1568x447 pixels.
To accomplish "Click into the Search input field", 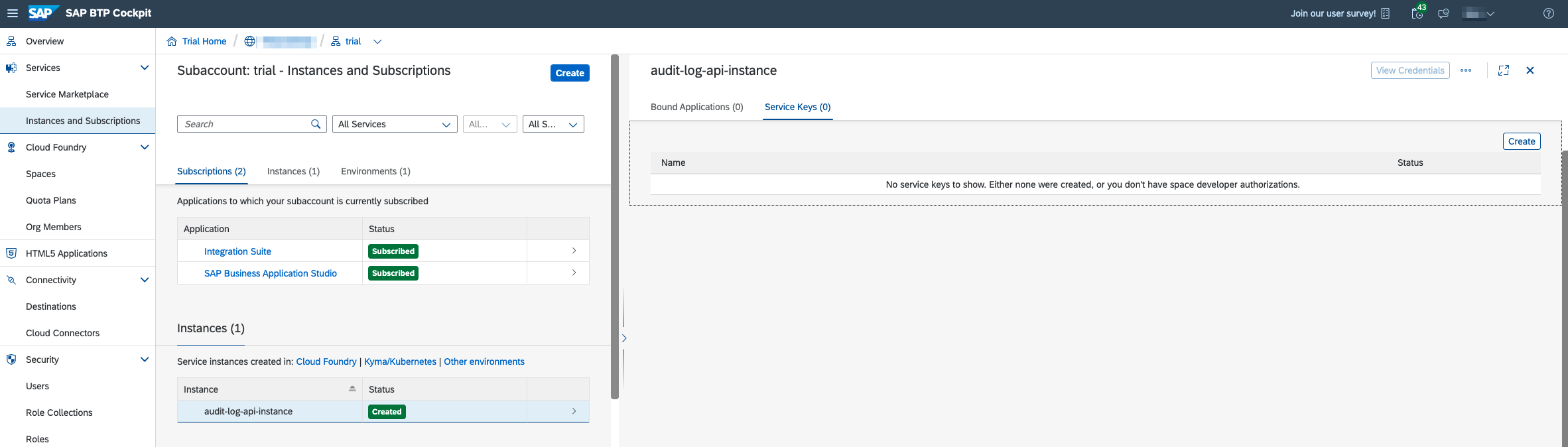I will coord(244,124).
